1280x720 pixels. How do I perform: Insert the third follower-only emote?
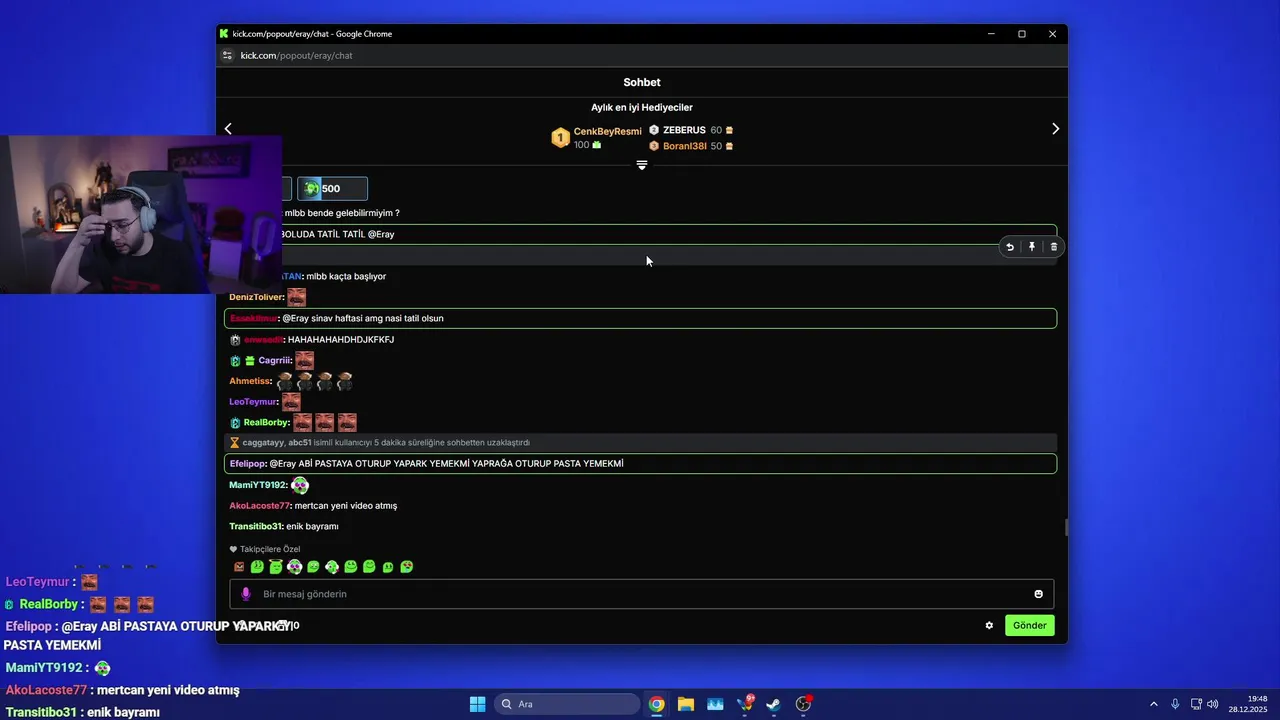[x=276, y=567]
